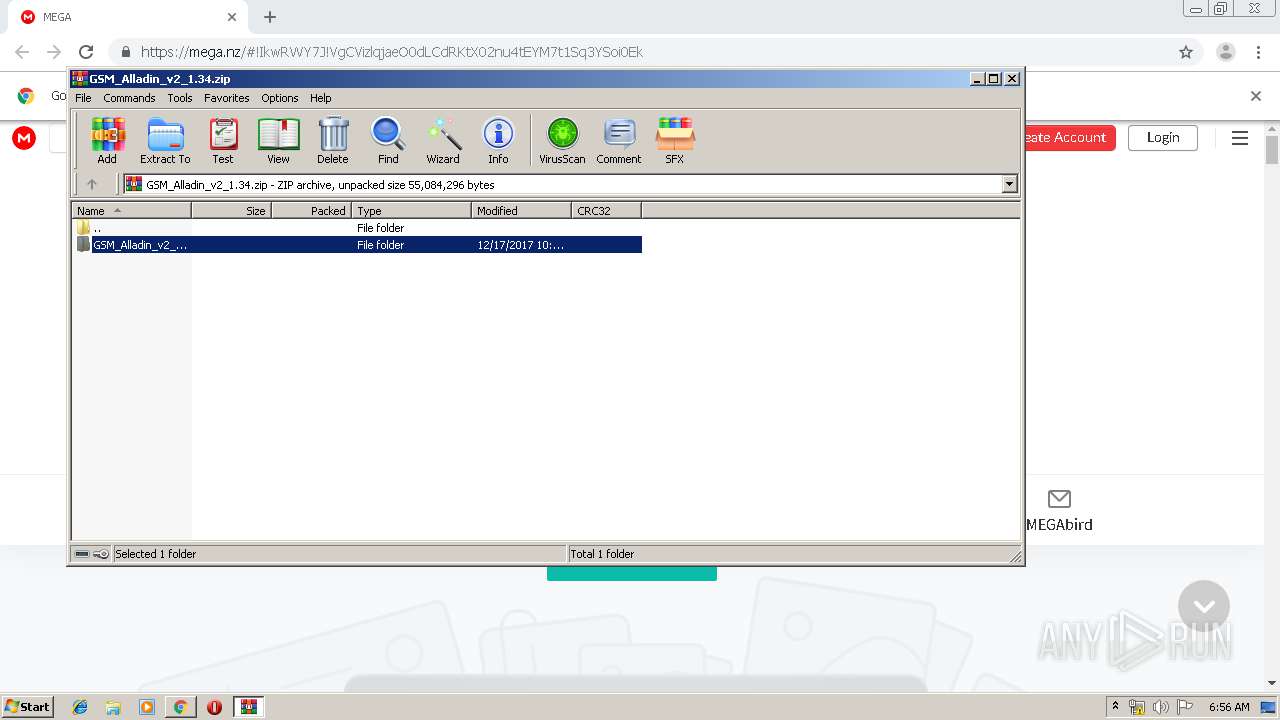Bookmark this page star icon
Image resolution: width=1280 pixels, height=720 pixels.
click(1186, 52)
